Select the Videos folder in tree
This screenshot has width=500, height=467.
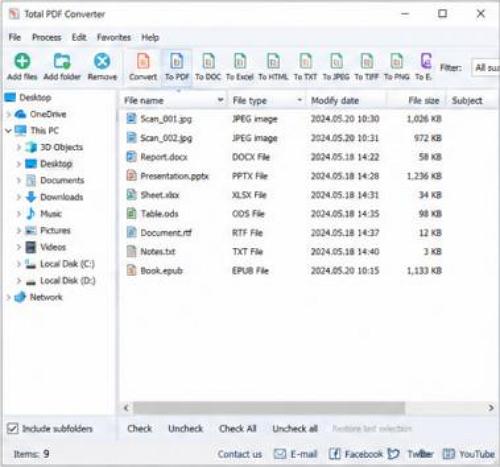point(53,247)
